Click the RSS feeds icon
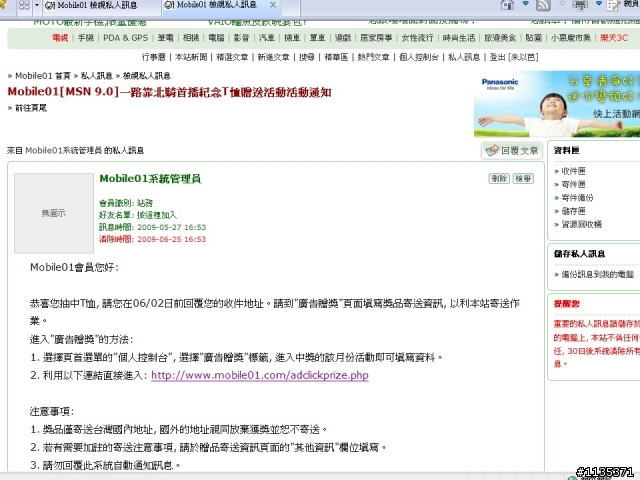Image resolution: width=640 pixels, height=480 pixels. (x=543, y=5)
